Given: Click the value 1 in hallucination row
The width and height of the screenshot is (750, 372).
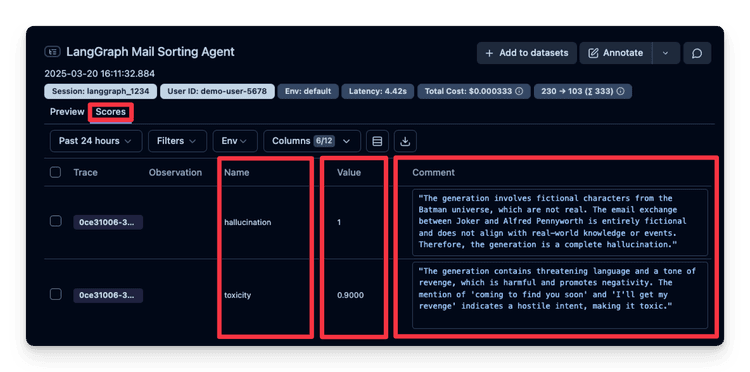Looking at the screenshot, I should pos(339,222).
